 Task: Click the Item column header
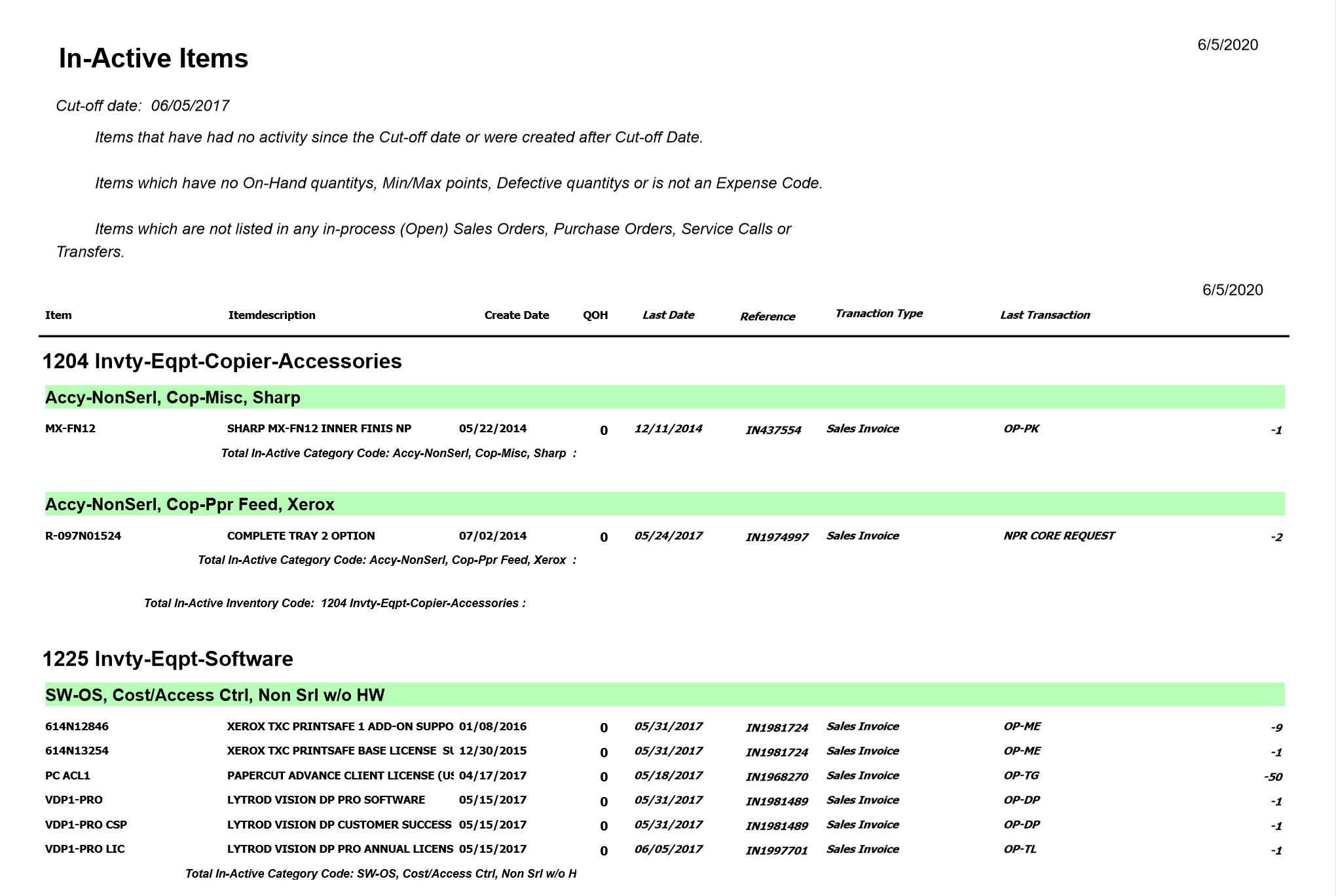58,315
